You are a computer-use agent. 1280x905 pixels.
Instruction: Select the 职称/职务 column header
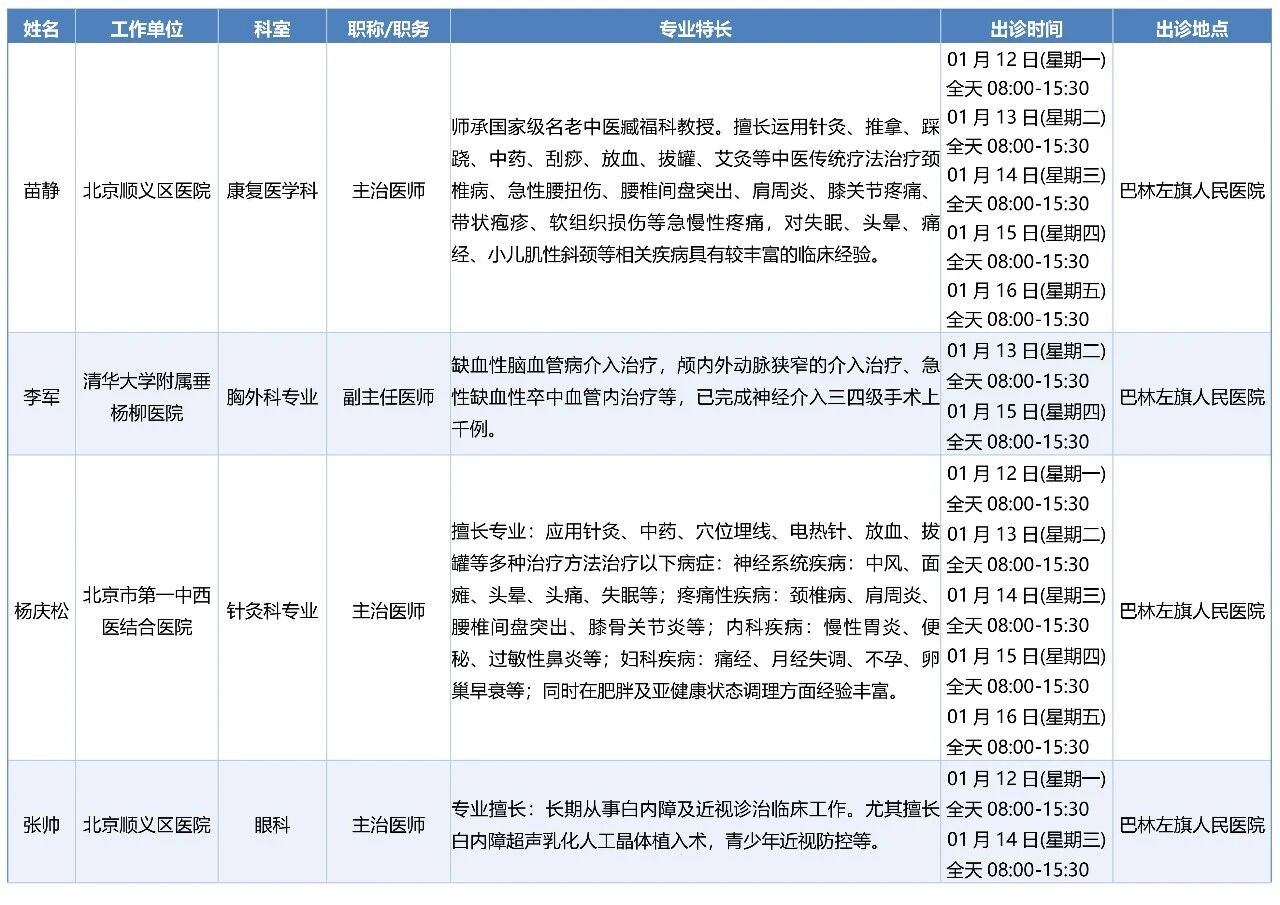pyautogui.click(x=388, y=29)
